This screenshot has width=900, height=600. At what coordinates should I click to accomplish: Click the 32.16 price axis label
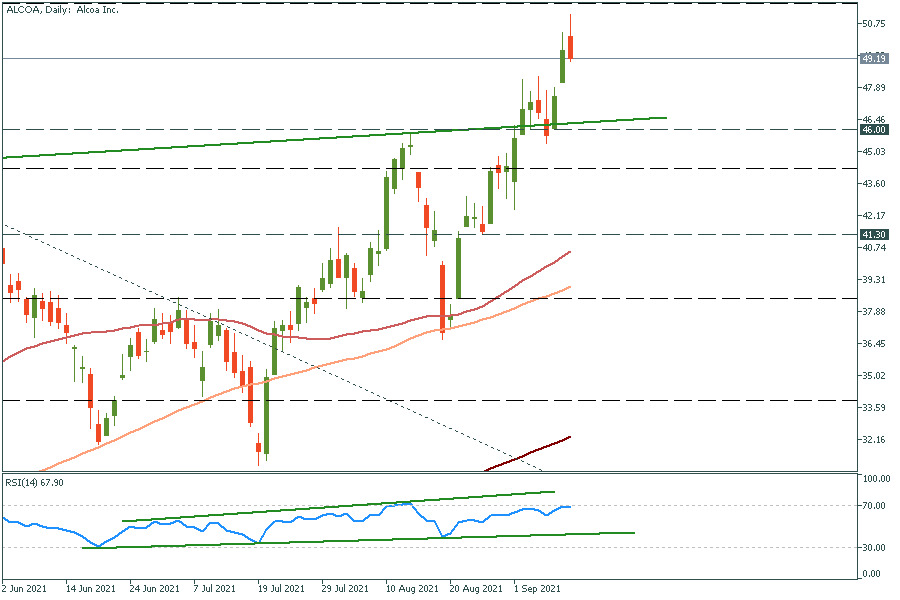coord(874,440)
